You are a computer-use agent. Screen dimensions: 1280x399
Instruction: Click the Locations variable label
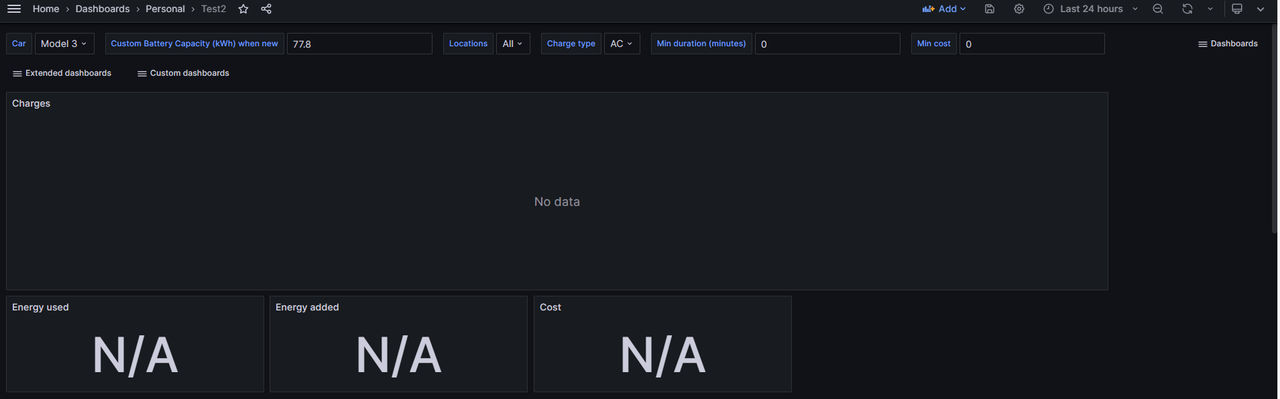pos(468,44)
